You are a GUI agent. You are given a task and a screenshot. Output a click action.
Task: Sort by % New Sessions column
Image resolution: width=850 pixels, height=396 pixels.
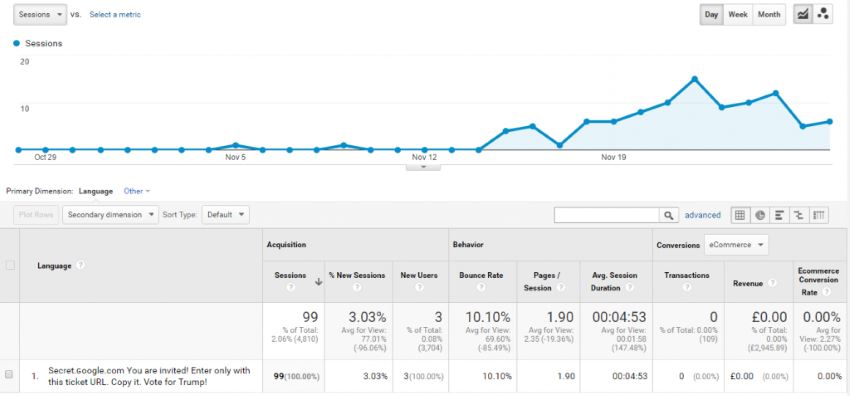pyautogui.click(x=357, y=275)
